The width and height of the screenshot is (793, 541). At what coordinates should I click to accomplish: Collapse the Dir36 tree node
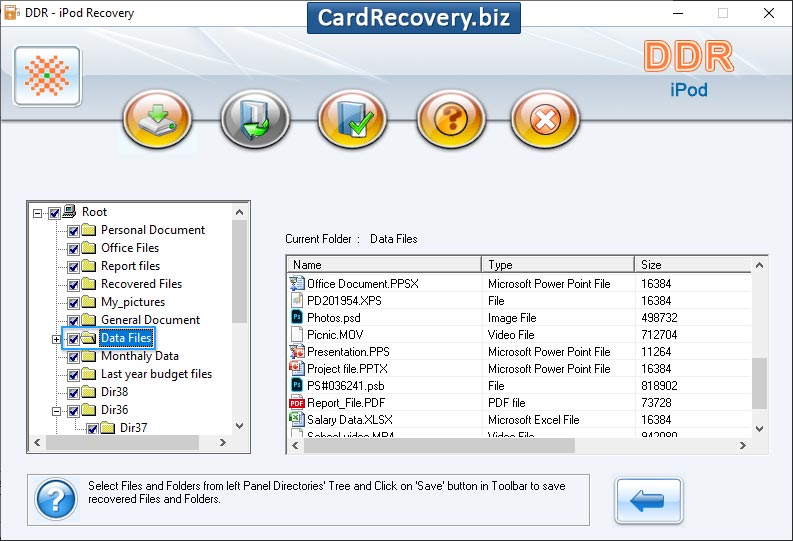(56, 411)
